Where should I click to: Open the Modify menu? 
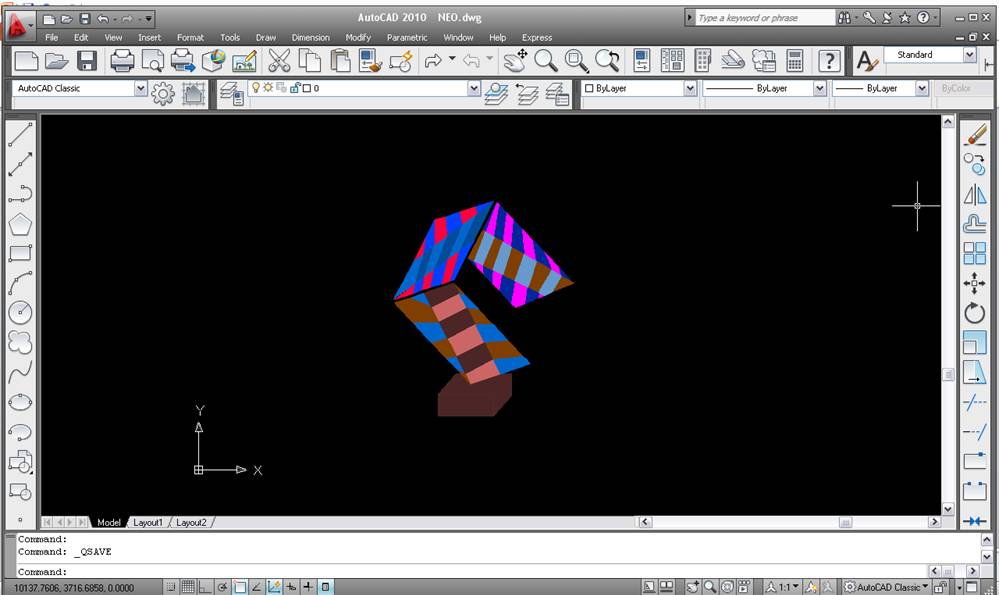click(x=357, y=38)
